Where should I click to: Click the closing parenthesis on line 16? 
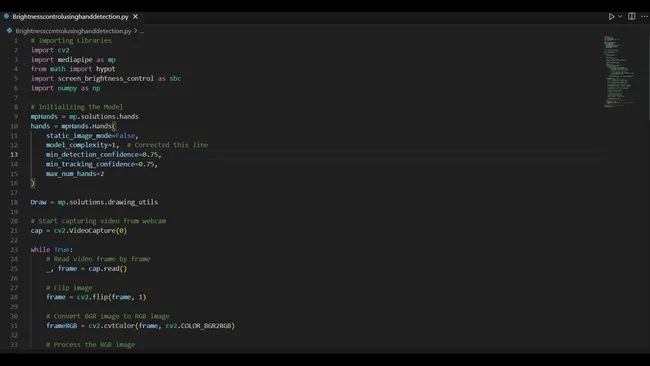pos(33,183)
